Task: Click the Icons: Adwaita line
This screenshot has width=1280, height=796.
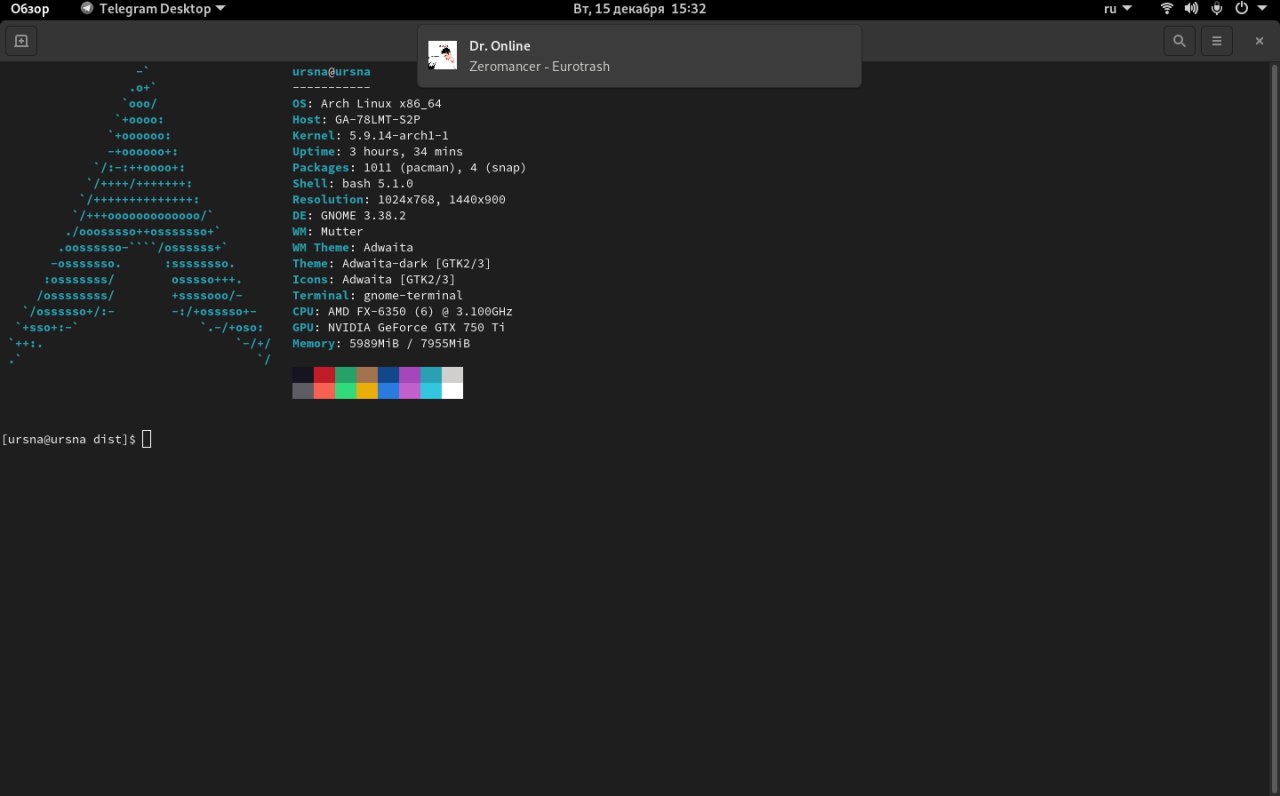Action: pos(374,280)
